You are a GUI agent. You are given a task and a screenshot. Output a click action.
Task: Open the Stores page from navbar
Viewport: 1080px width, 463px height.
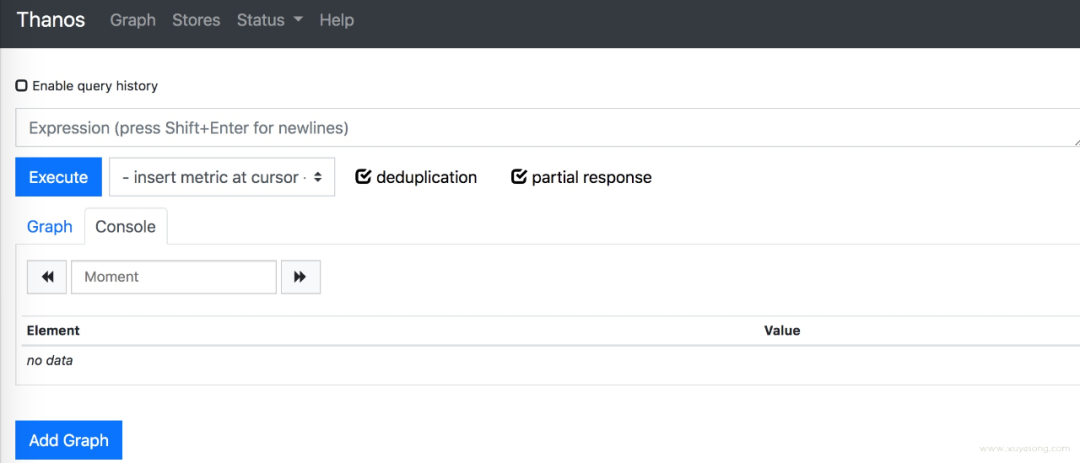[196, 20]
